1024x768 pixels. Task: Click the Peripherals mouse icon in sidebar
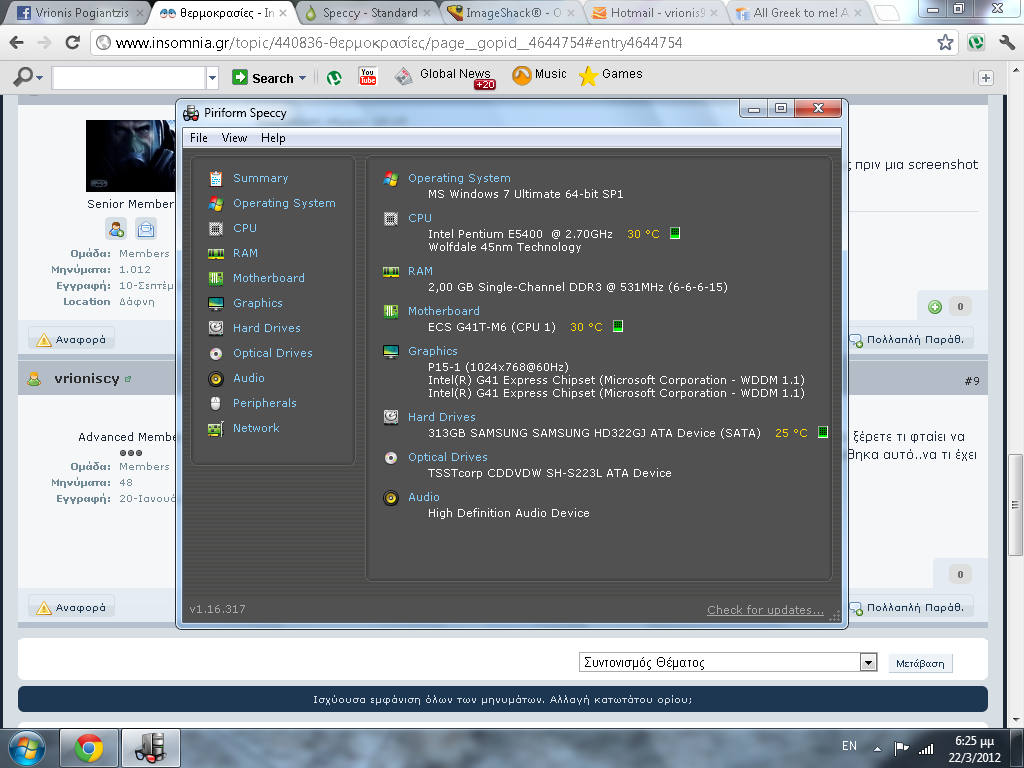(x=216, y=403)
